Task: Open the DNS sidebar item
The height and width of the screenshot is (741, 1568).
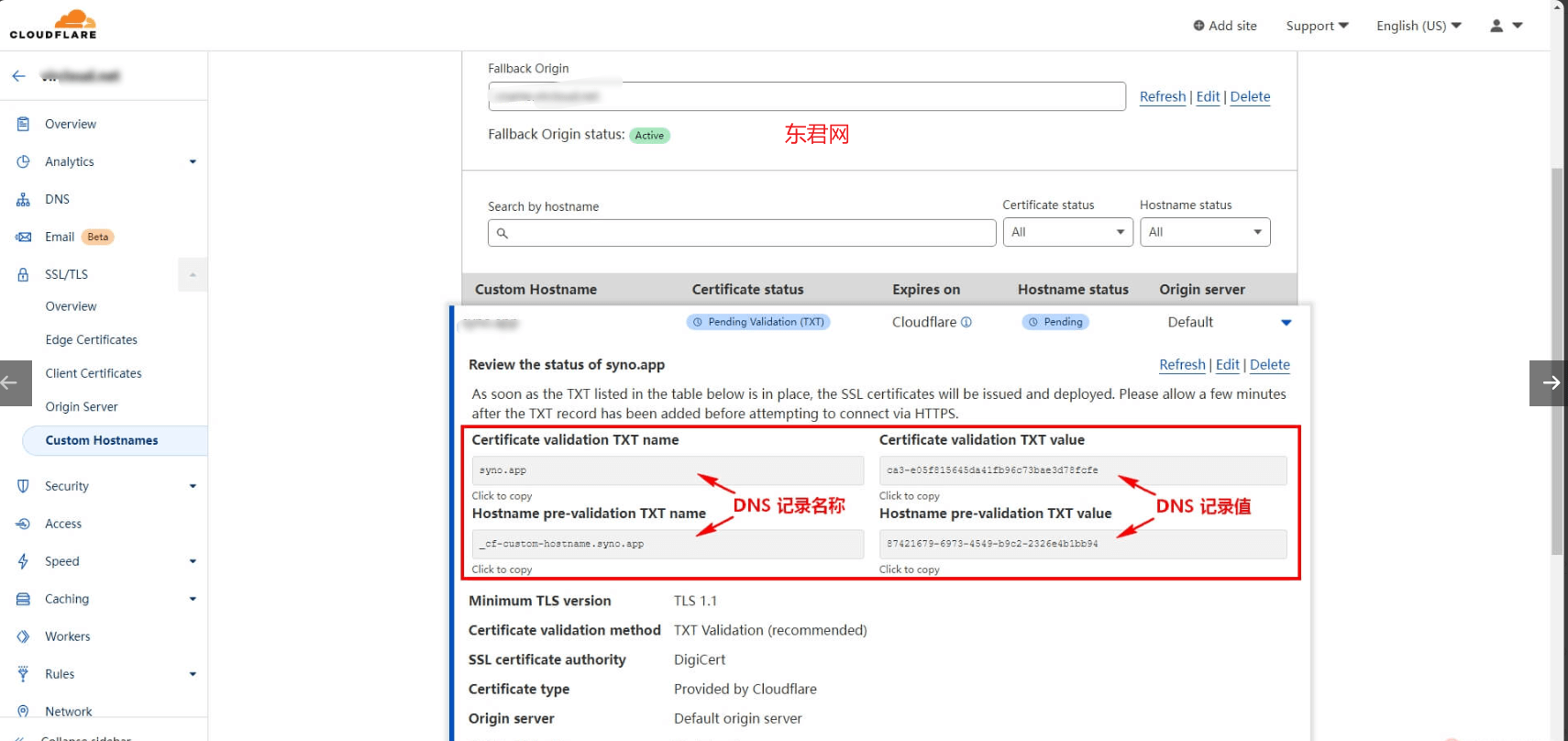Action: pyautogui.click(x=57, y=199)
